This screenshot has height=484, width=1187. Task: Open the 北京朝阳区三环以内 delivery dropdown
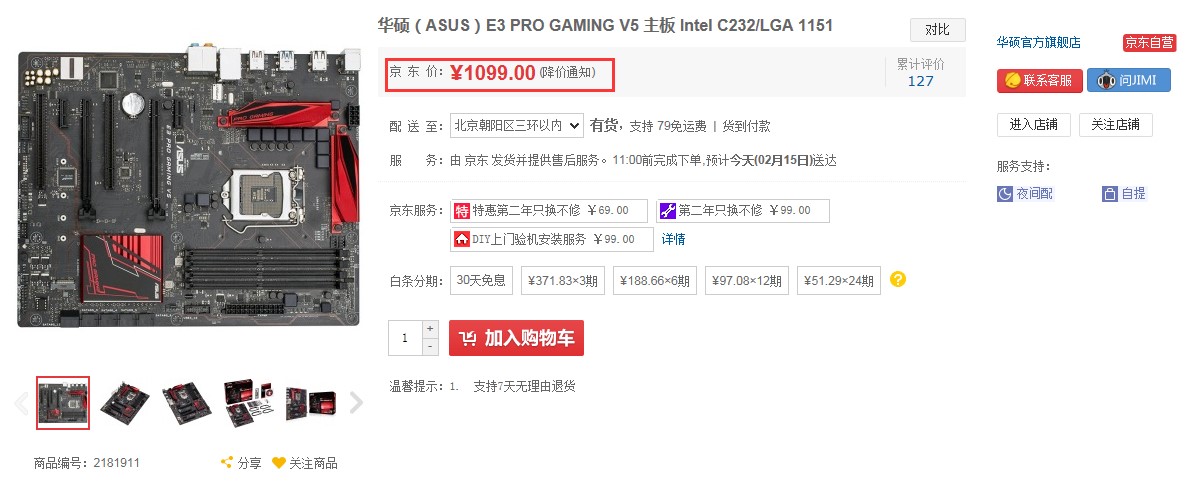pyautogui.click(x=516, y=126)
